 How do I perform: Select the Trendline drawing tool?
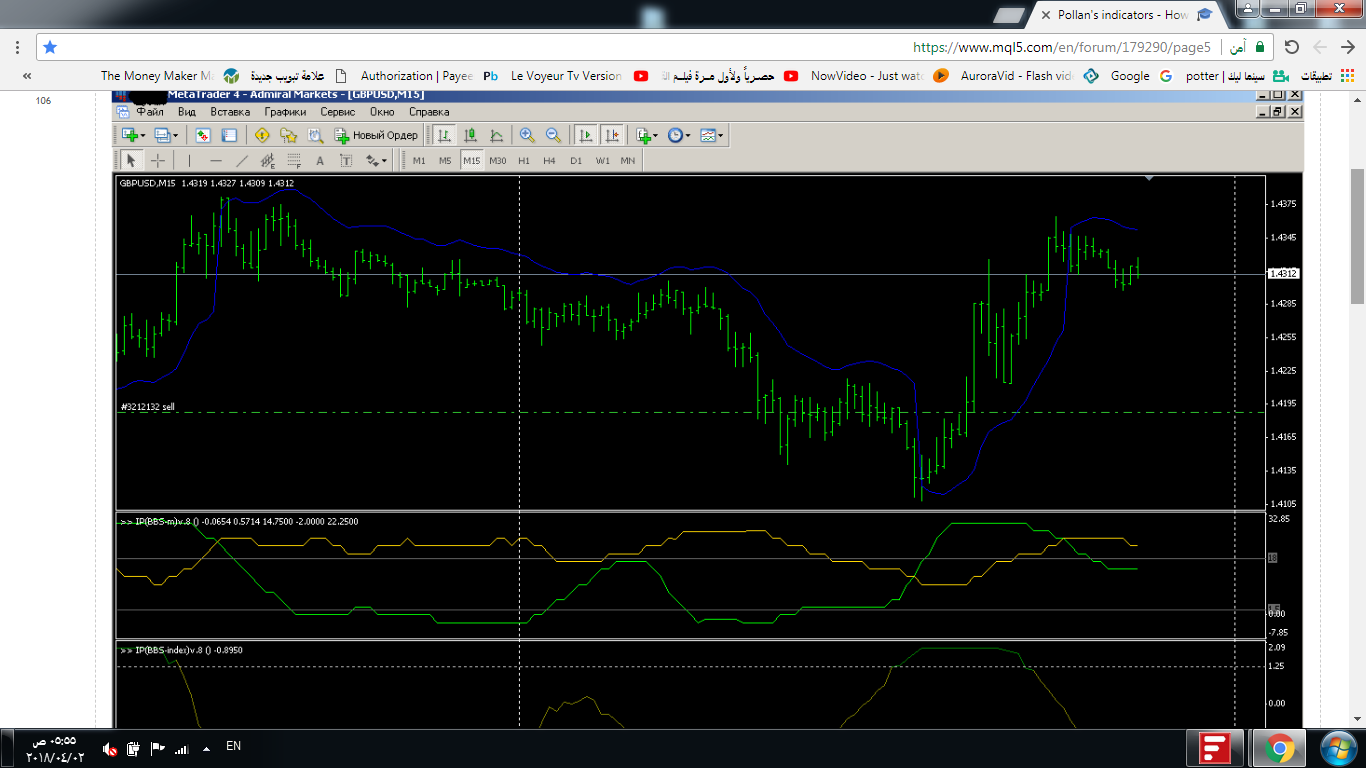click(x=242, y=160)
